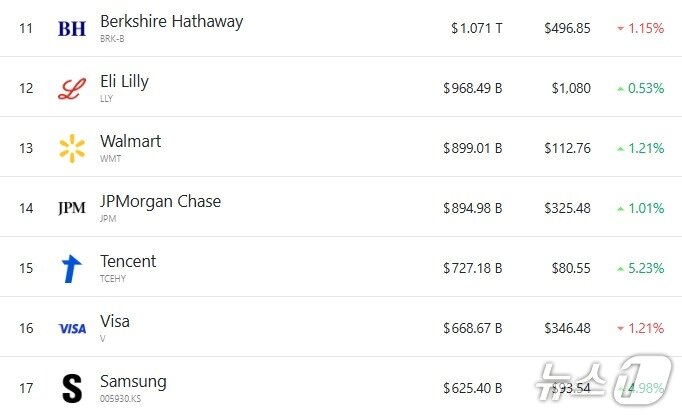Viewport: 682px width, 415px height.
Task: Click Visa's 1.21% price decline value
Action: pyautogui.click(x=645, y=328)
